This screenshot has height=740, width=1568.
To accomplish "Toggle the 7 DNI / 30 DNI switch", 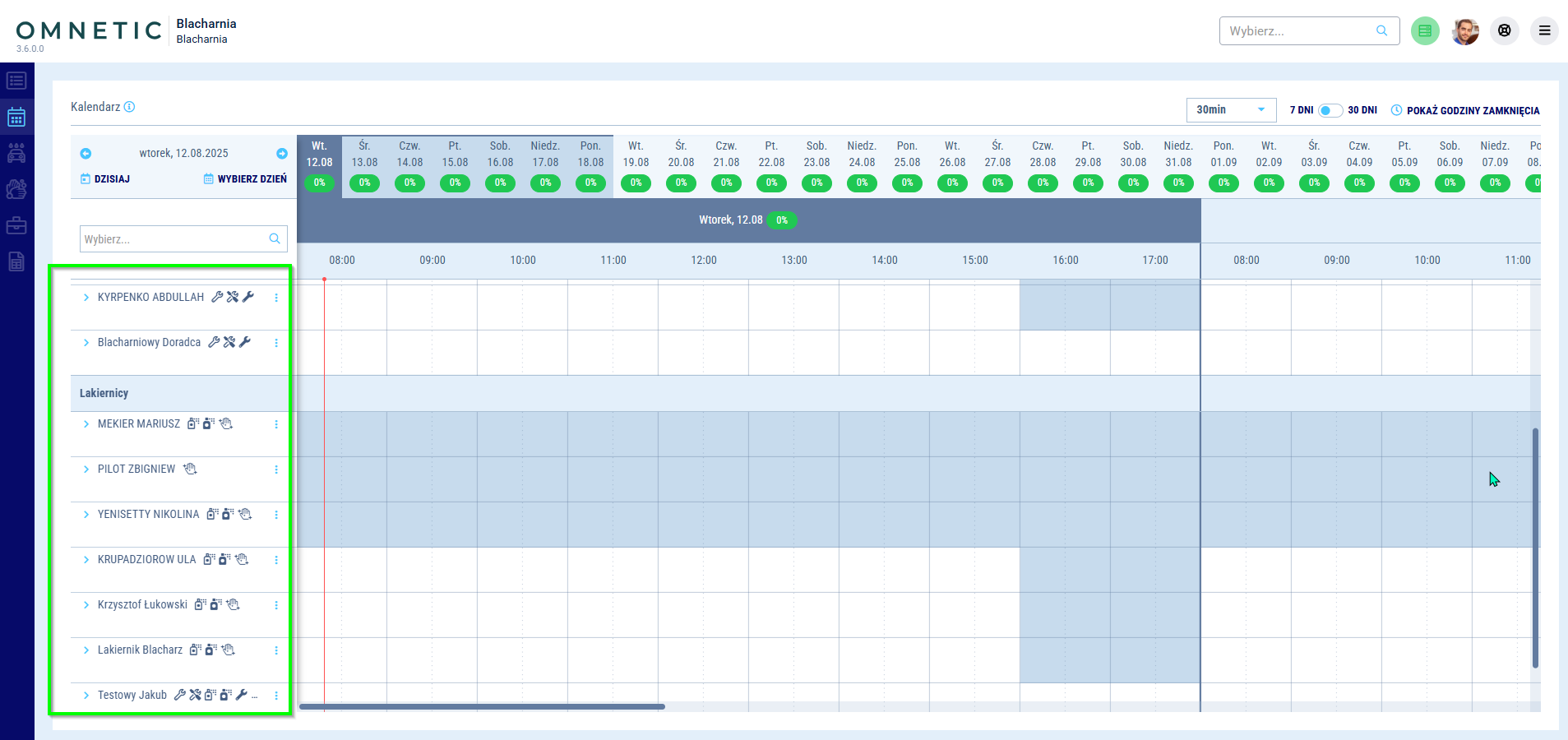I will point(1330,110).
